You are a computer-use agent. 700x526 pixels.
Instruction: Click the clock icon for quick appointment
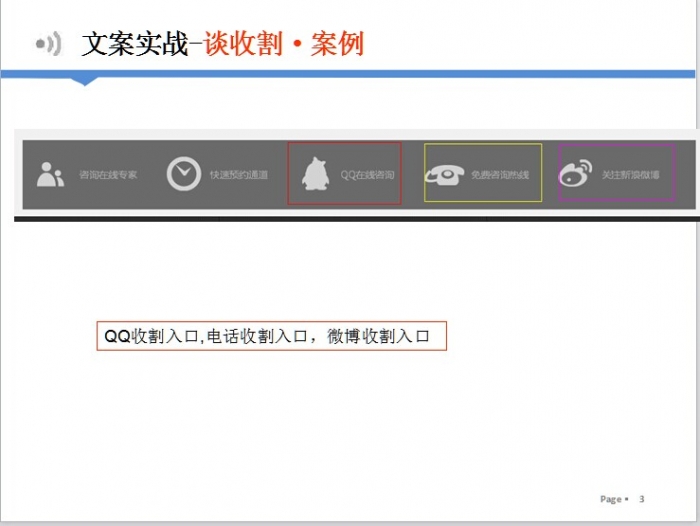point(183,174)
